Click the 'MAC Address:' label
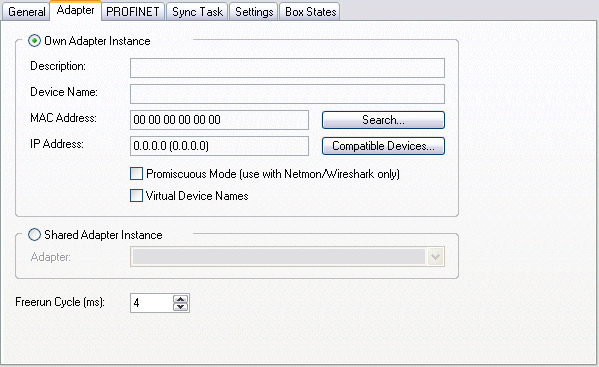This screenshot has width=599, height=367. tap(63, 118)
